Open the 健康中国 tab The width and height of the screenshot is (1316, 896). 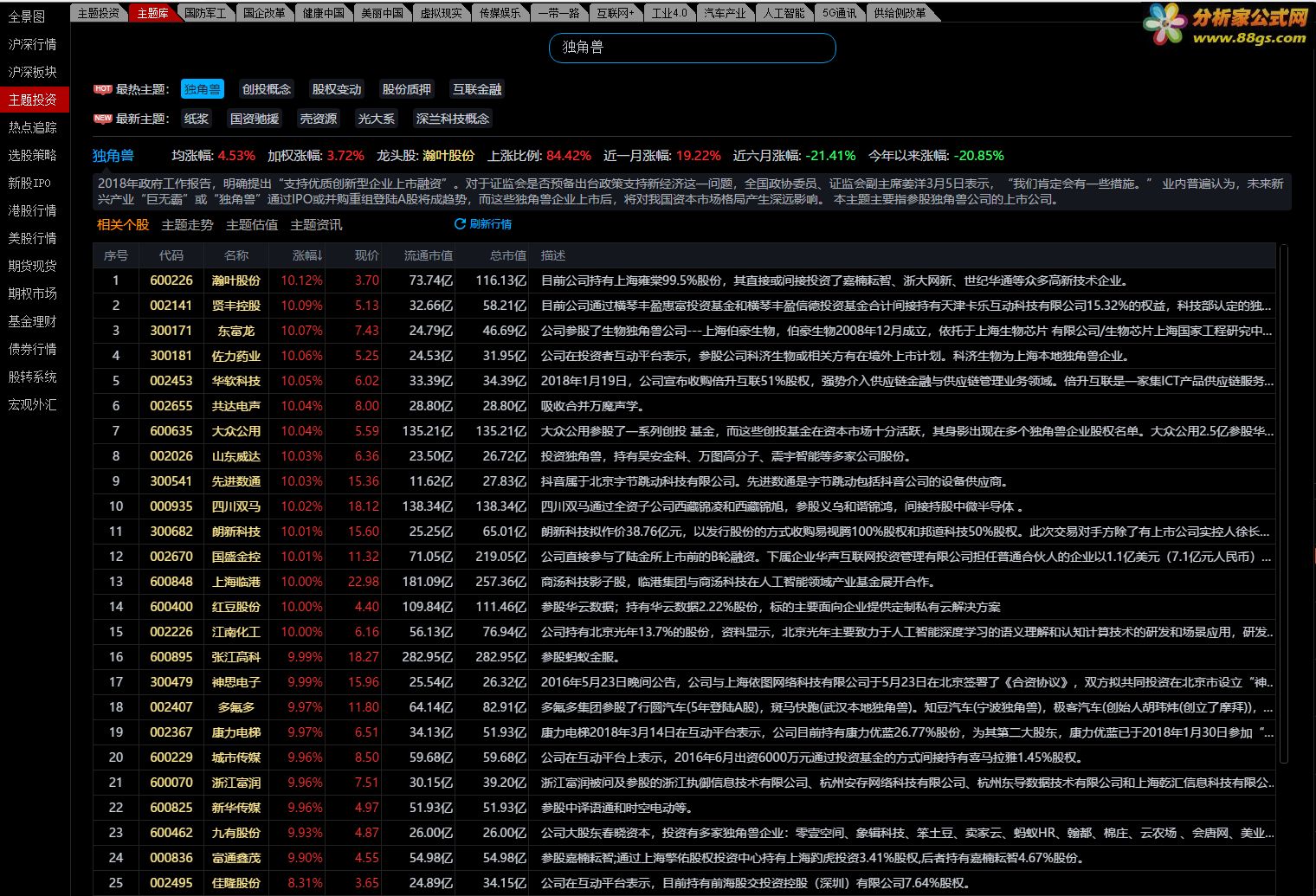pos(323,13)
